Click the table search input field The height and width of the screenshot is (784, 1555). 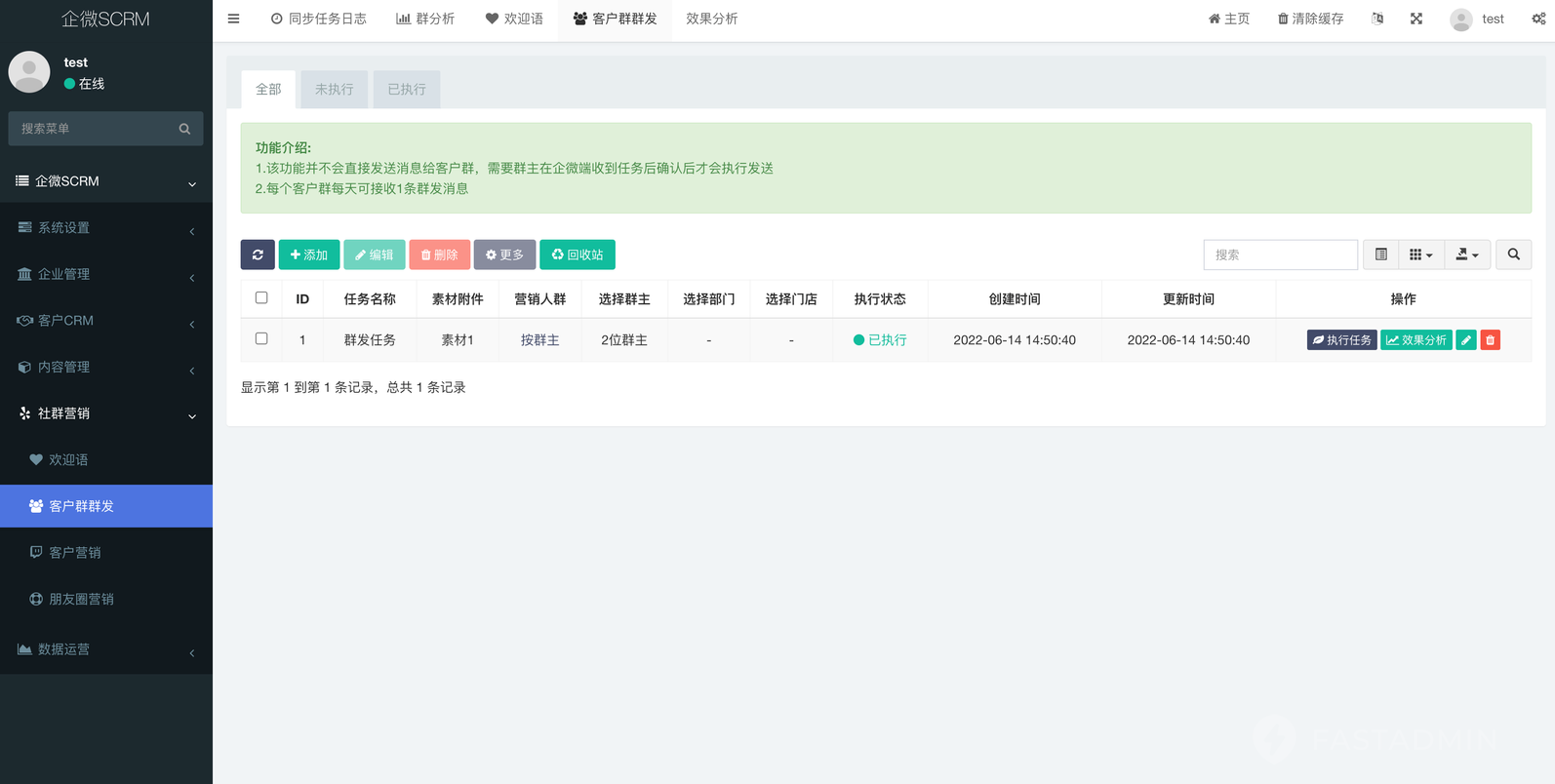(x=1280, y=255)
